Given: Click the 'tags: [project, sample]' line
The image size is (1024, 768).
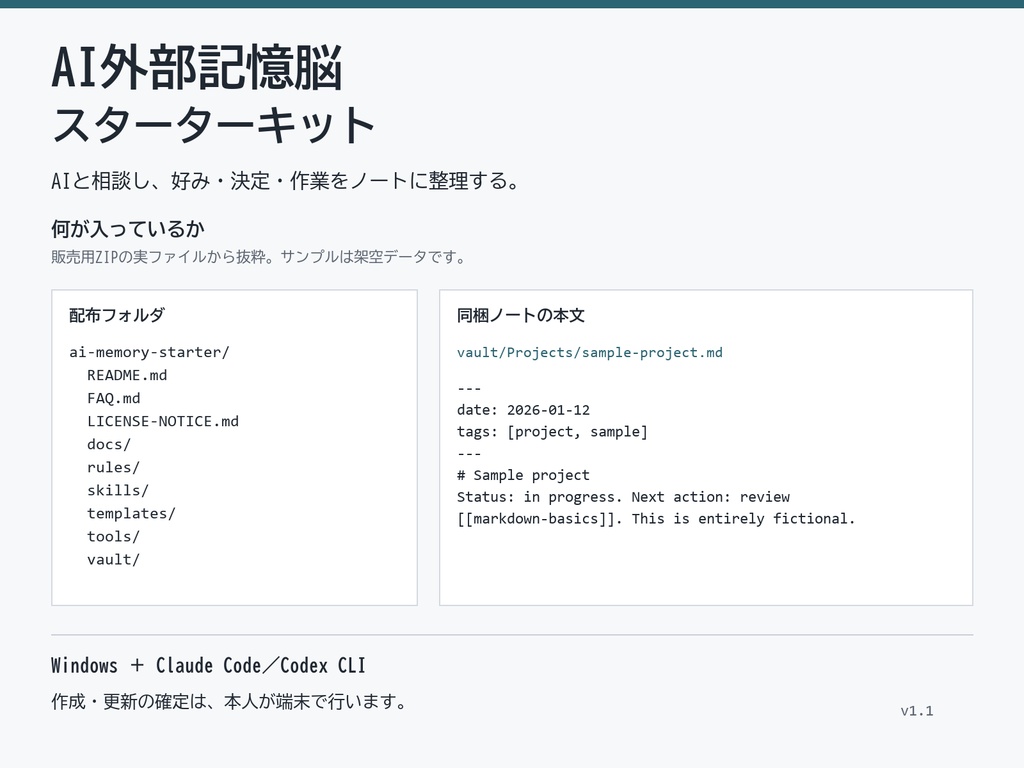Looking at the screenshot, I should (x=552, y=432).
